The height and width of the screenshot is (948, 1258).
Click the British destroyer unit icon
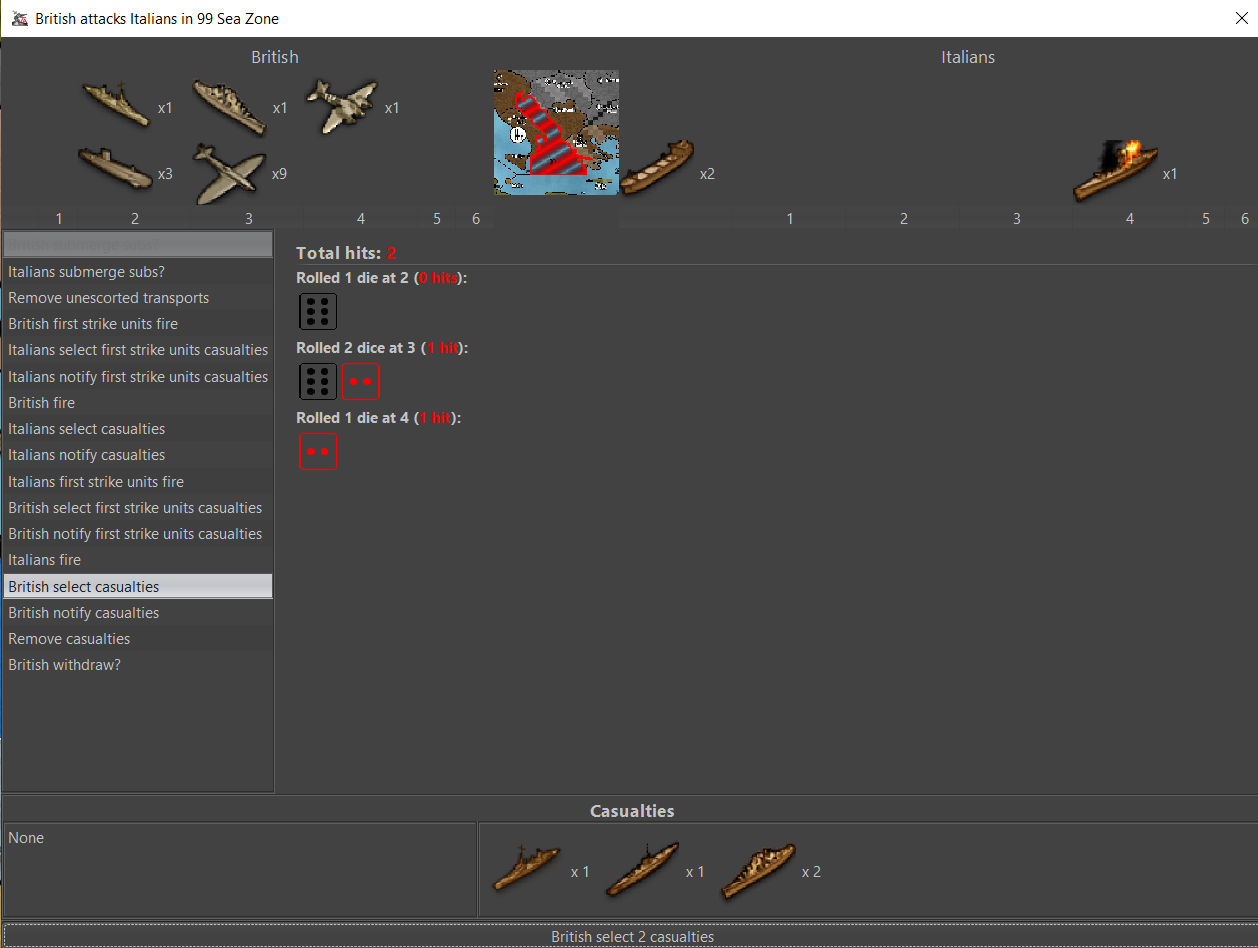115,104
